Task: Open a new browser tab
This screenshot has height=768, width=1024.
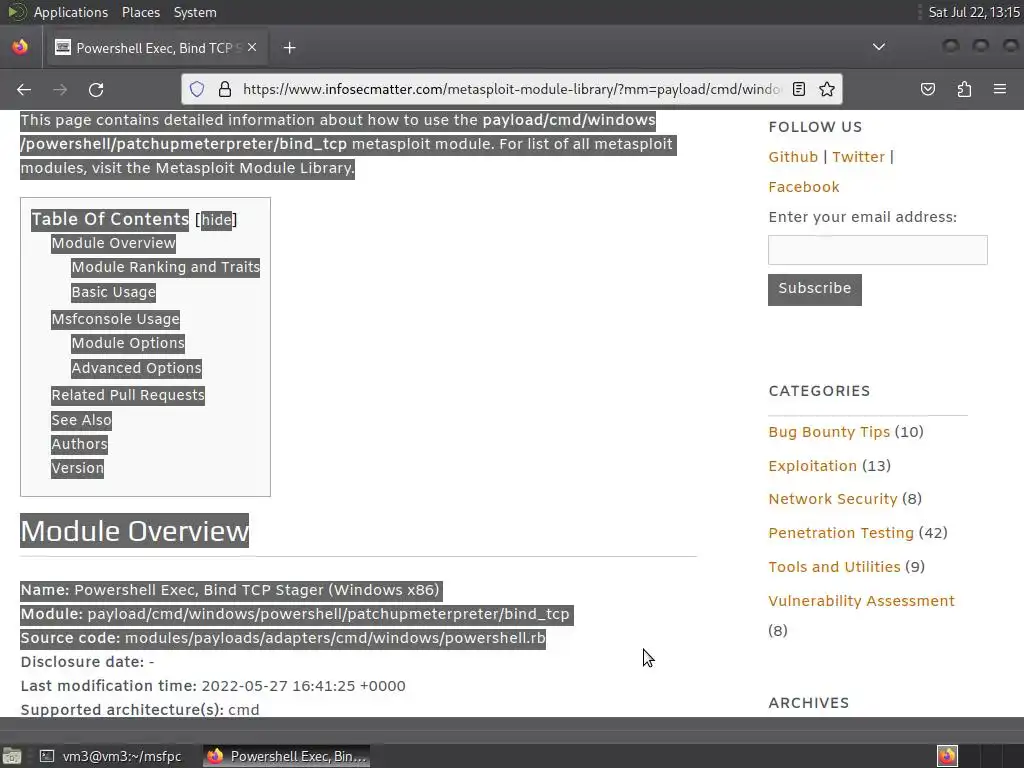Action: [x=289, y=48]
